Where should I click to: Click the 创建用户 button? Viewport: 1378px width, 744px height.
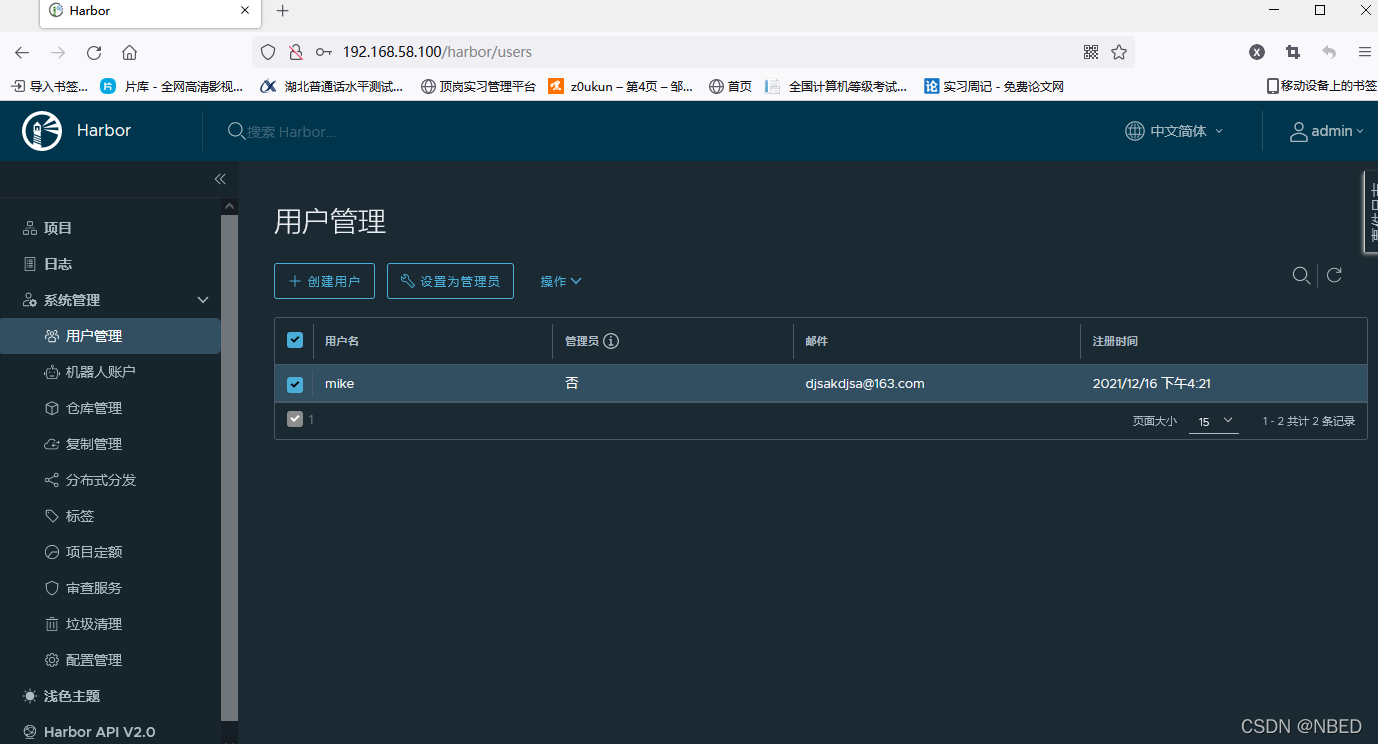(x=324, y=281)
